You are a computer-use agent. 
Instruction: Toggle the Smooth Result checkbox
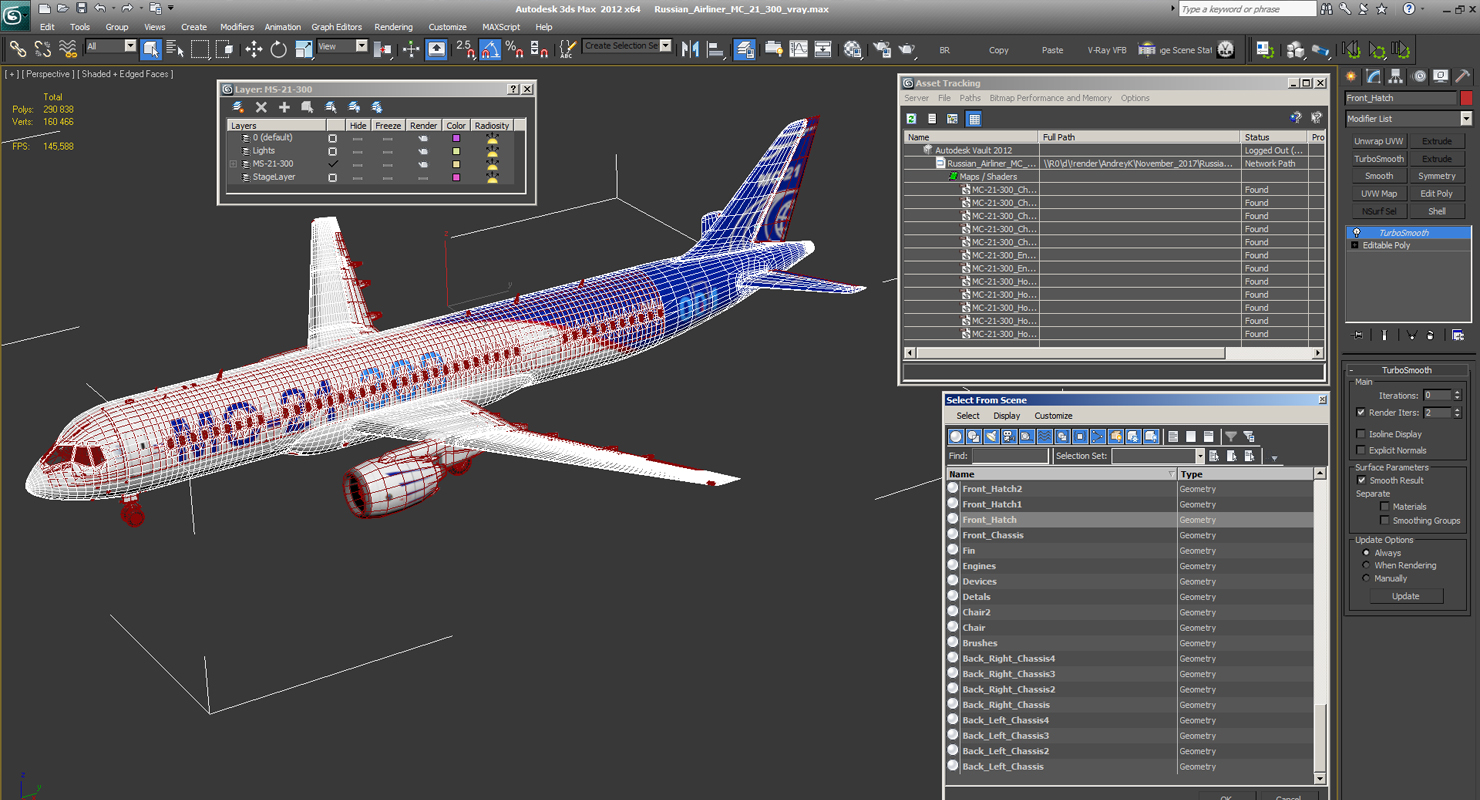point(1361,480)
